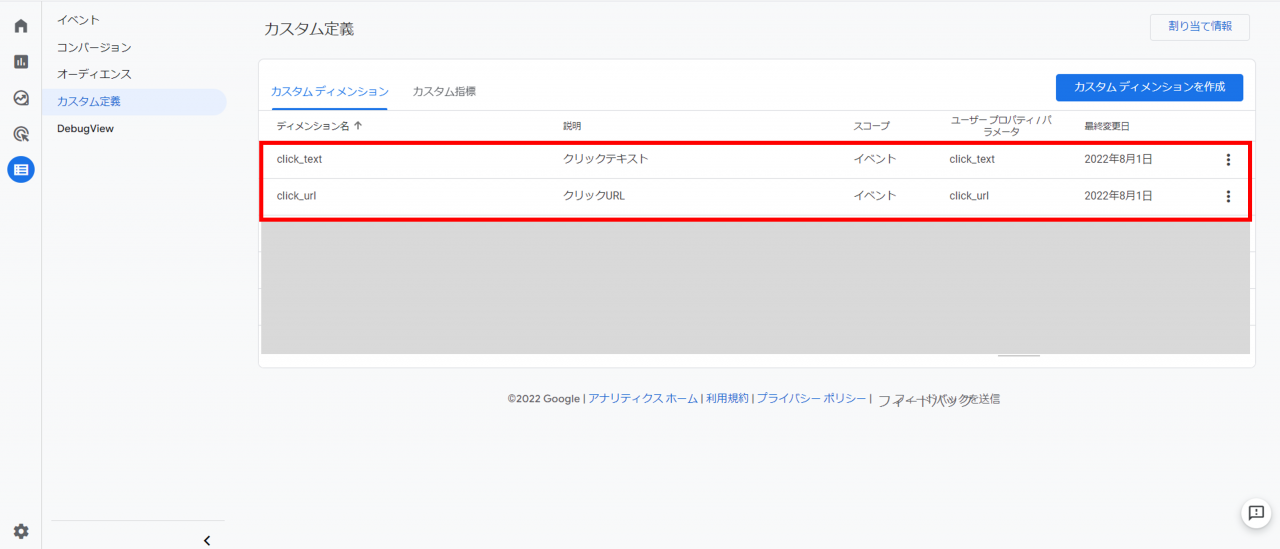1280x549 pixels.
Task: Open the オーディエンス menu item
Action: [x=94, y=74]
